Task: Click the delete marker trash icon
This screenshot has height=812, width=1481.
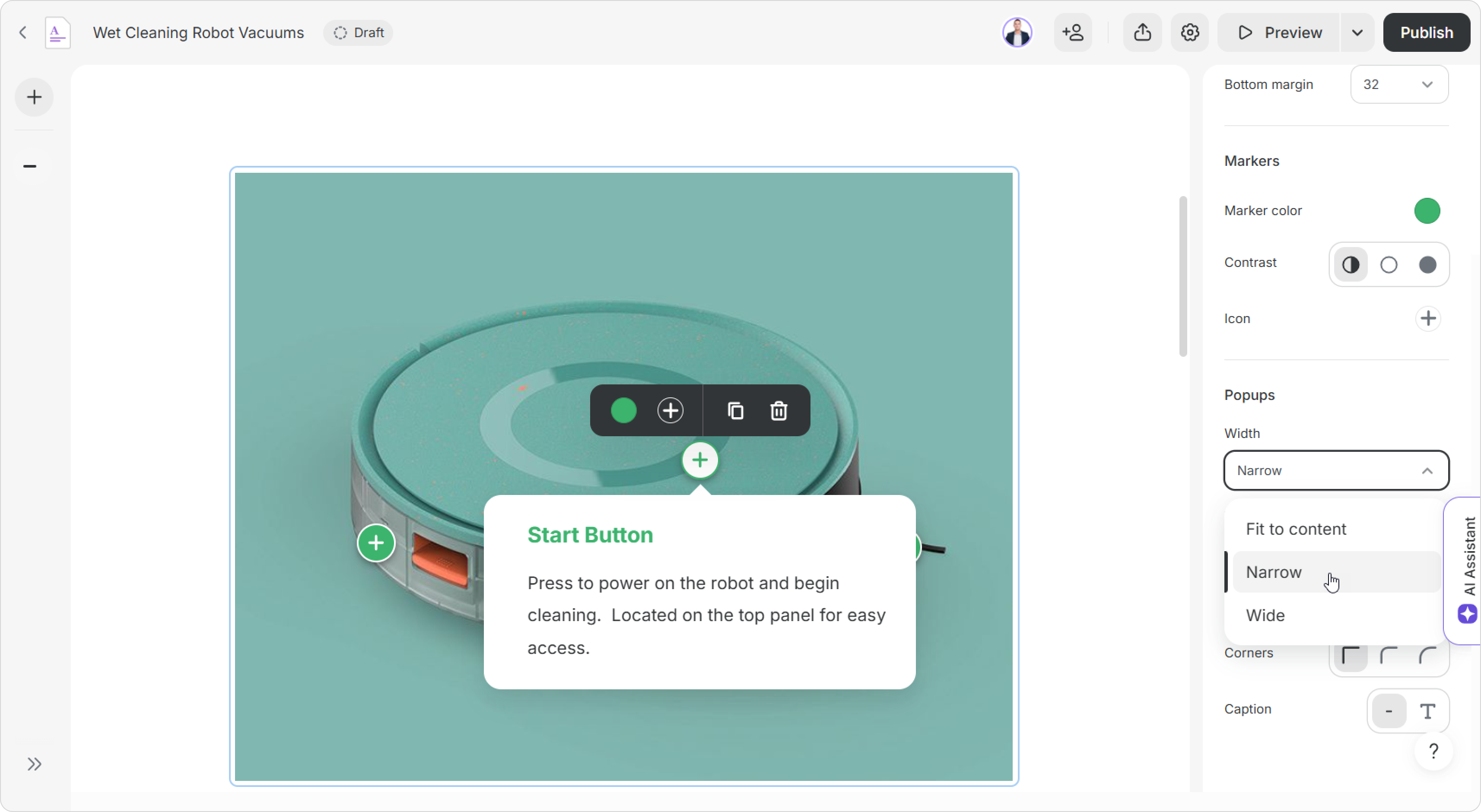Action: tap(779, 411)
